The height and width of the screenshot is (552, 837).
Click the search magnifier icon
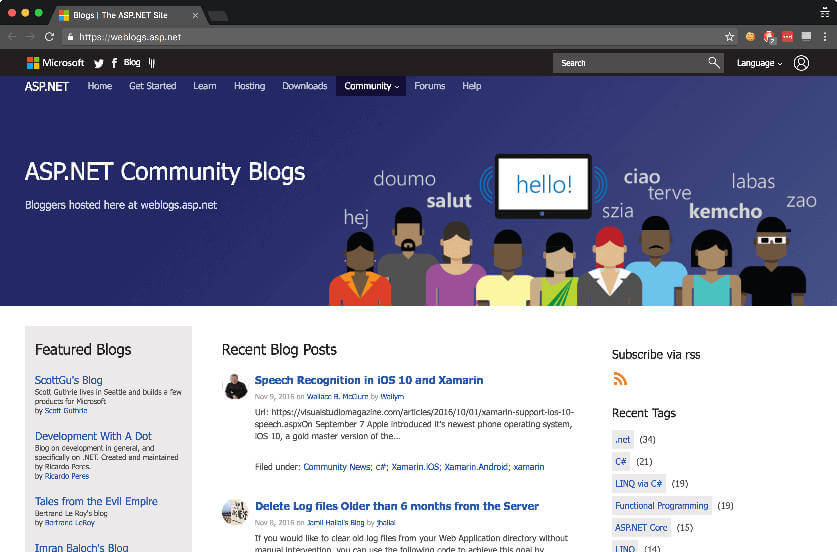click(714, 62)
